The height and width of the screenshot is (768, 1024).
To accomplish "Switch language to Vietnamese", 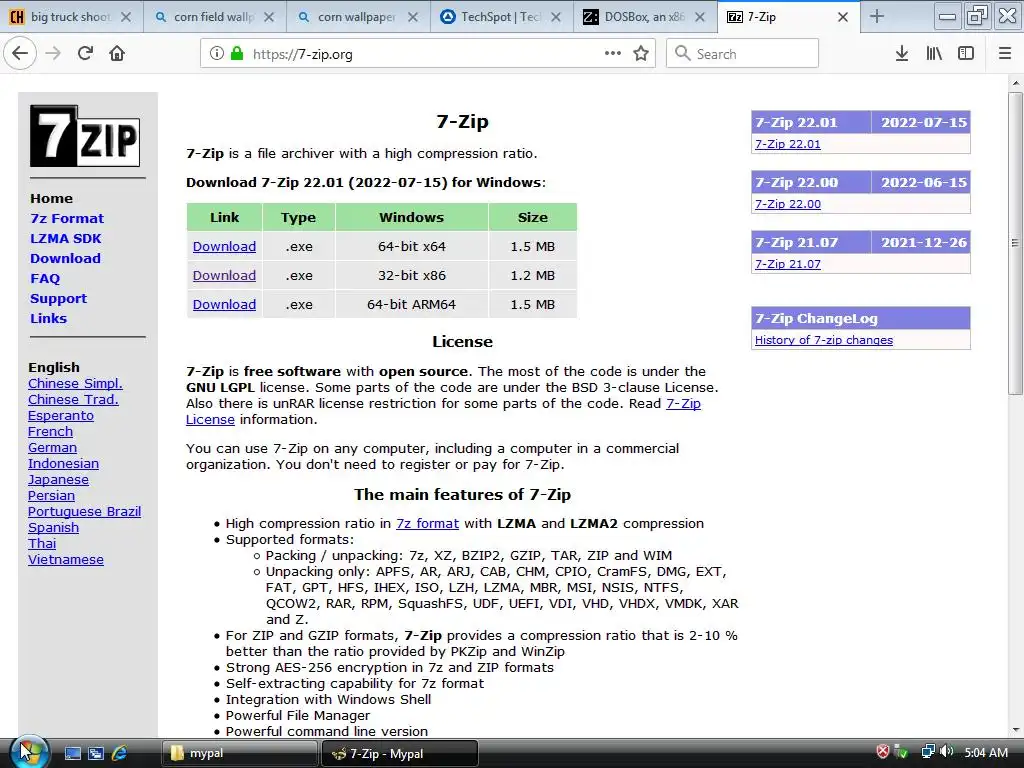I will click(66, 560).
